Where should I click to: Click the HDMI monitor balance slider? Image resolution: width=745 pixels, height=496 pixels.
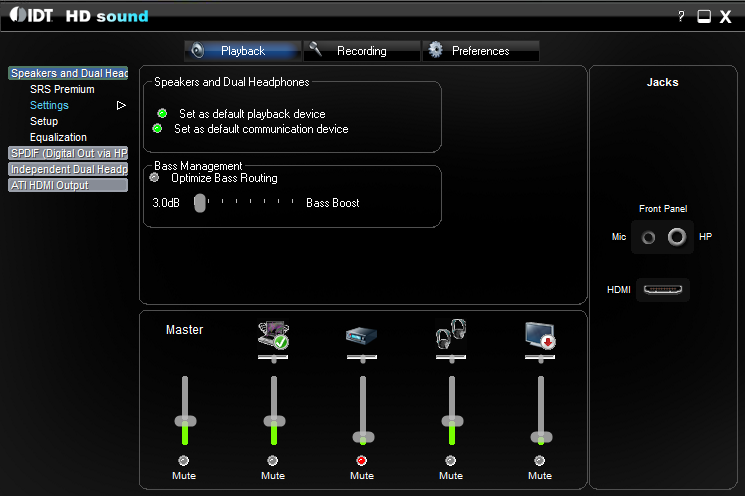[540, 358]
